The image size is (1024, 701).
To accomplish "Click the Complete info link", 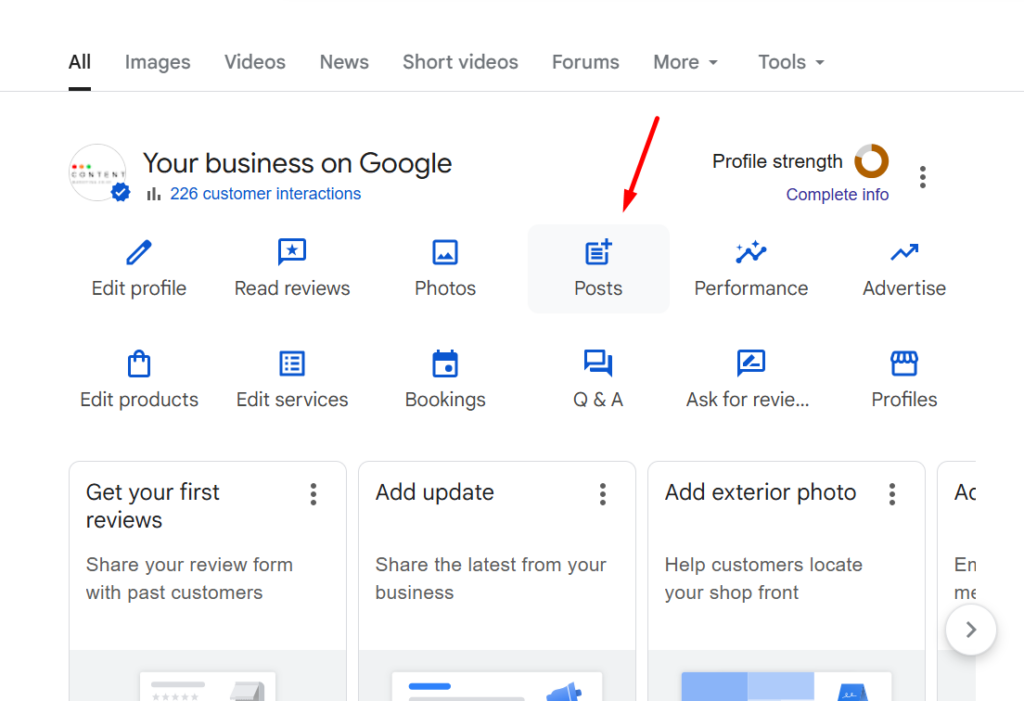I will click(x=837, y=194).
